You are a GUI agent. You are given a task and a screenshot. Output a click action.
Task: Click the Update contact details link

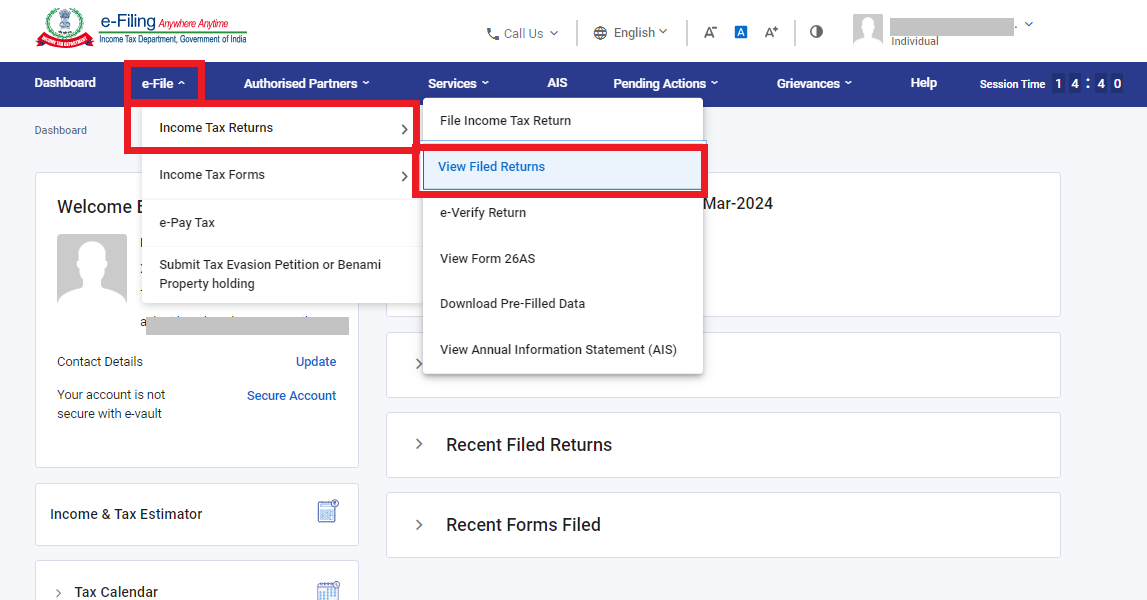pyautogui.click(x=316, y=361)
